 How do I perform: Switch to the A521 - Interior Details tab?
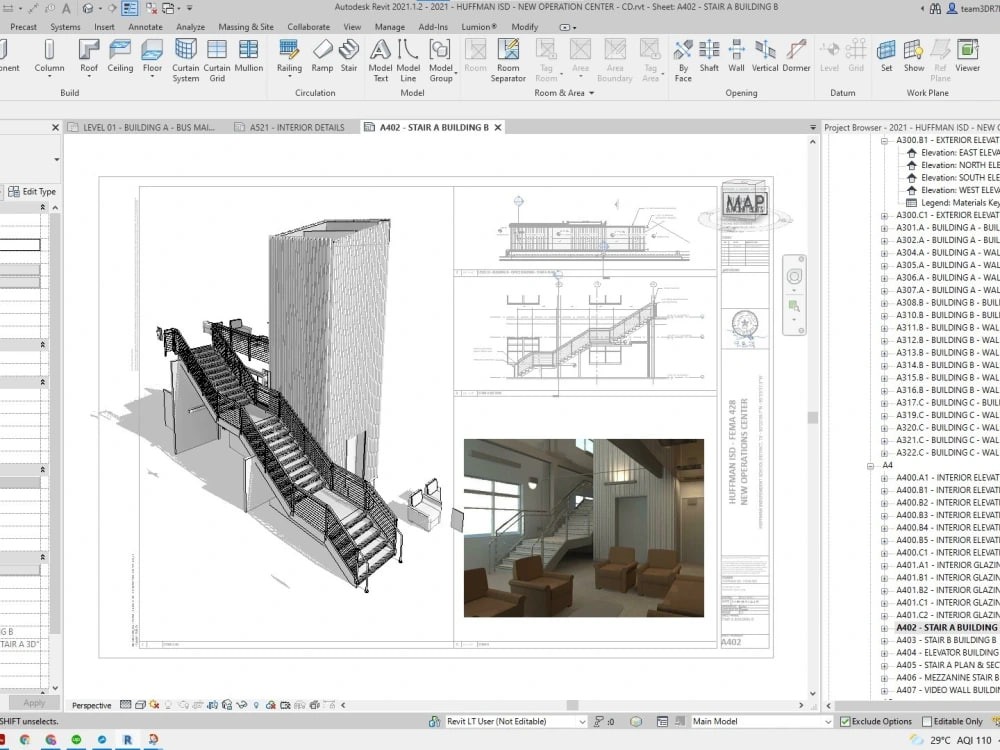295,128
